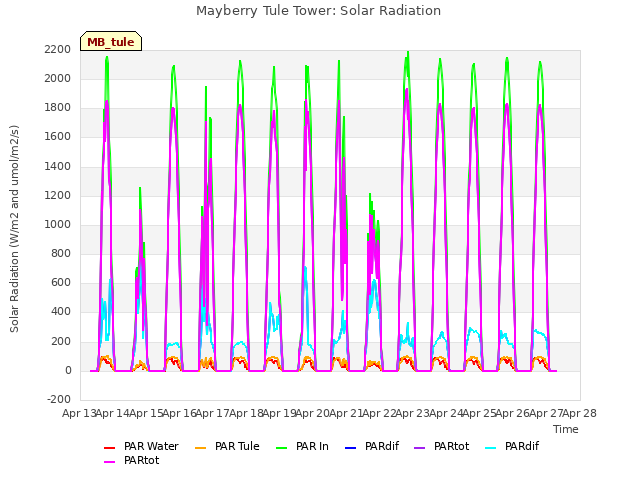Viewport: 640px width, 480px height.
Task: Click the -200 y-axis tick label
Action: coord(59,399)
